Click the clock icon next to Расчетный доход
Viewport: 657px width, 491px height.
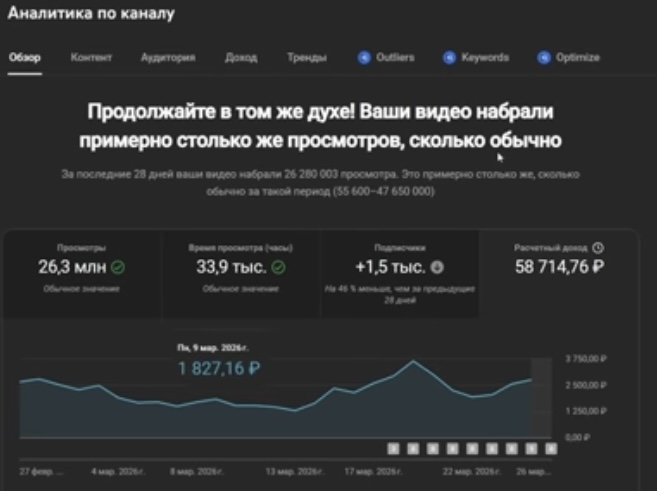tap(598, 248)
